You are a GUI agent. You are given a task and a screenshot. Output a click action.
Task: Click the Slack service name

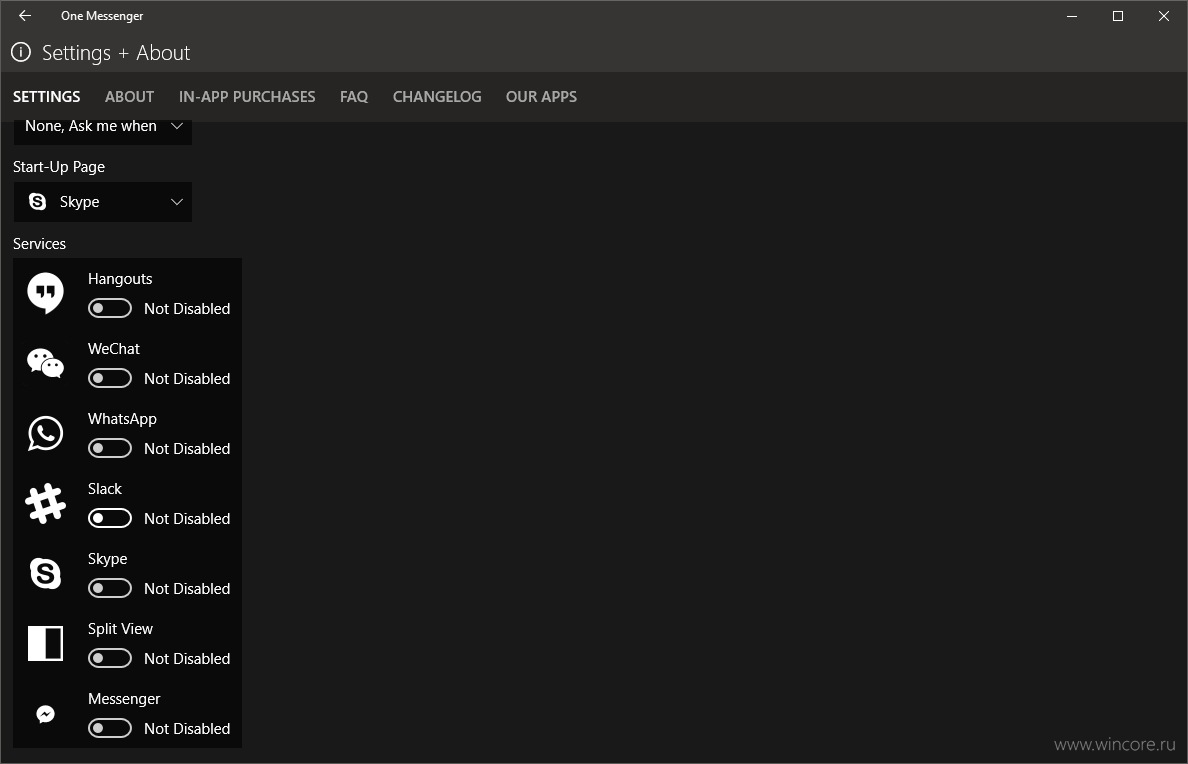(105, 489)
